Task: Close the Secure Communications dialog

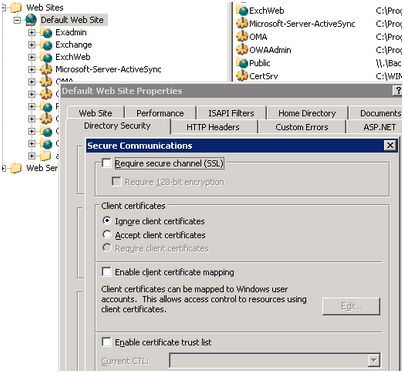Action: pyautogui.click(x=390, y=145)
